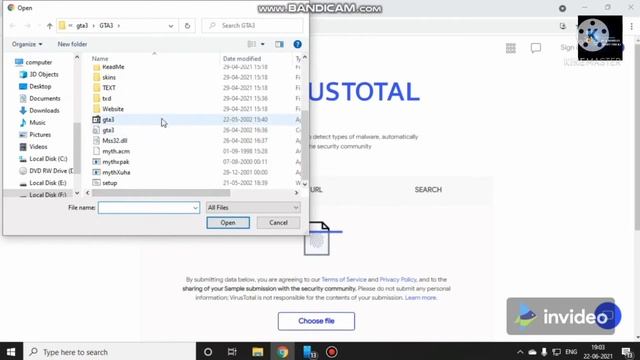Click the Cortana circle icon on taskbar
The image size is (640, 360).
[x=208, y=352]
